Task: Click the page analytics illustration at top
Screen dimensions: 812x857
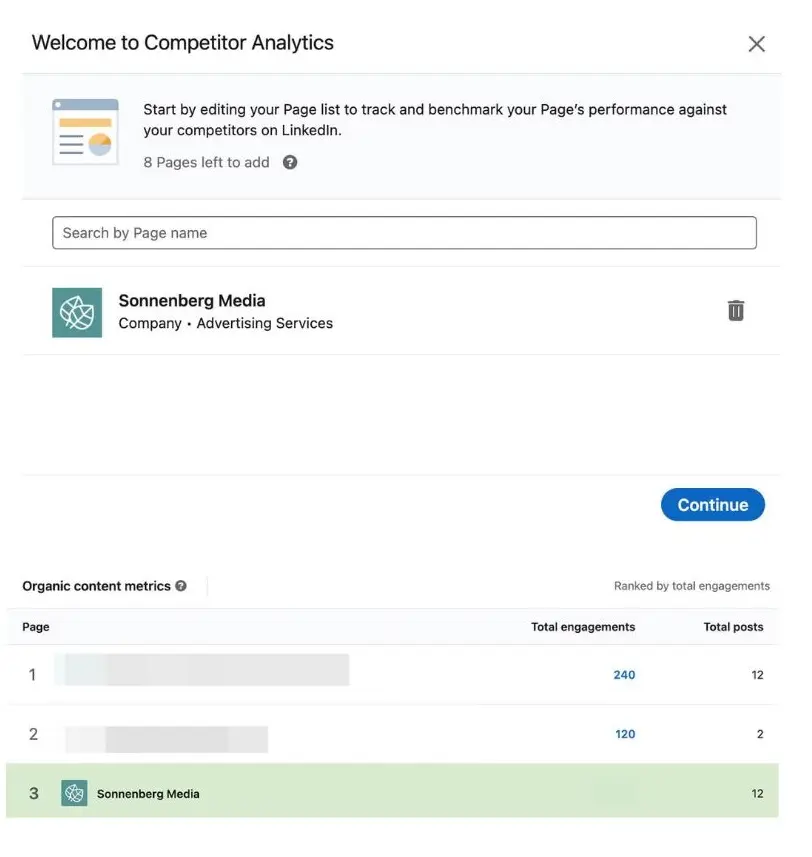Action: [x=85, y=130]
